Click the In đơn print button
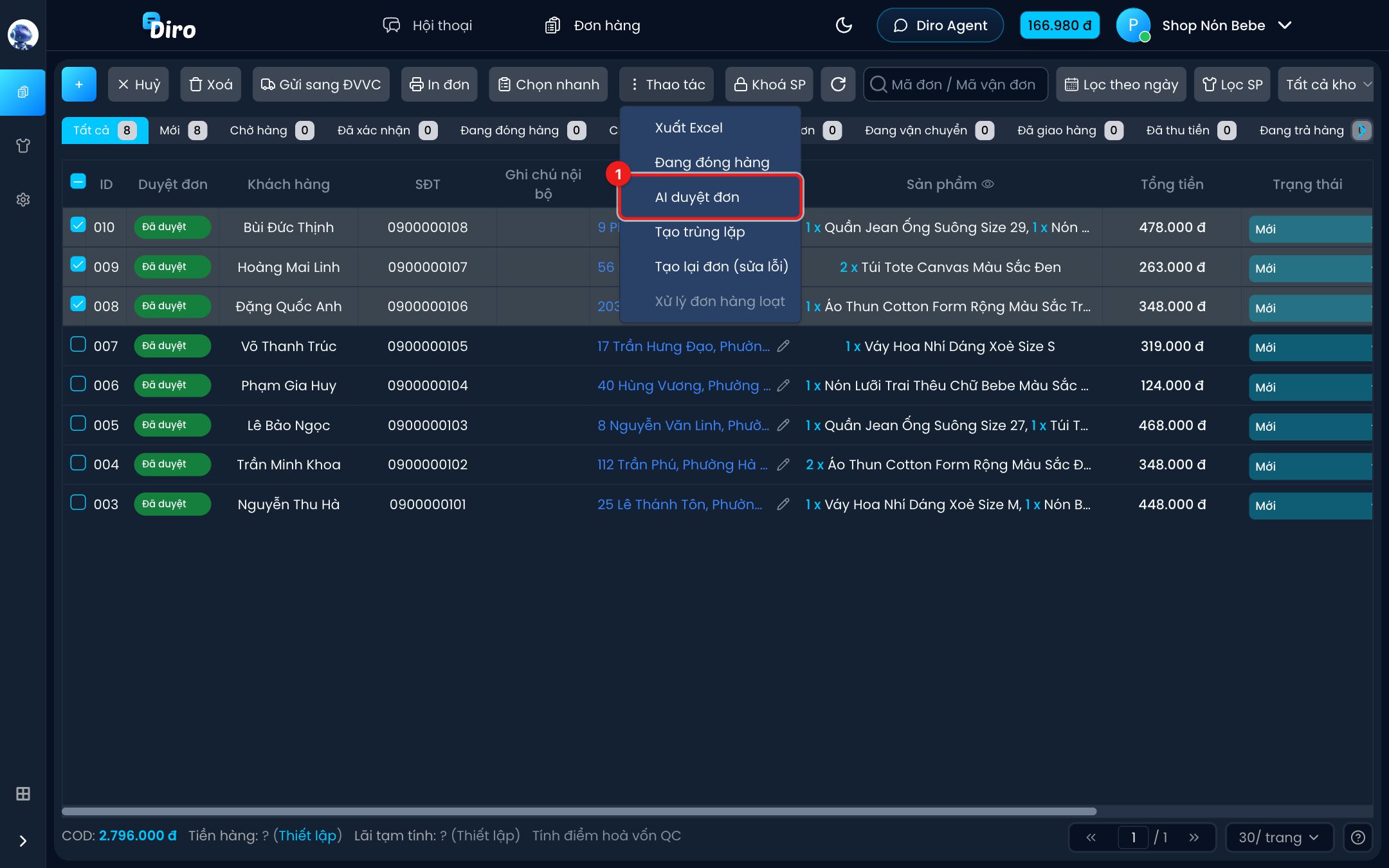 tap(439, 84)
